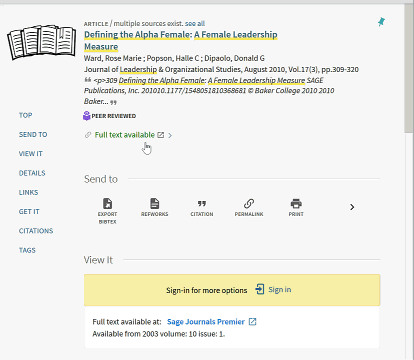This screenshot has height=360, width=414.
Task: Click the Citation quote icon
Action: [202, 203]
